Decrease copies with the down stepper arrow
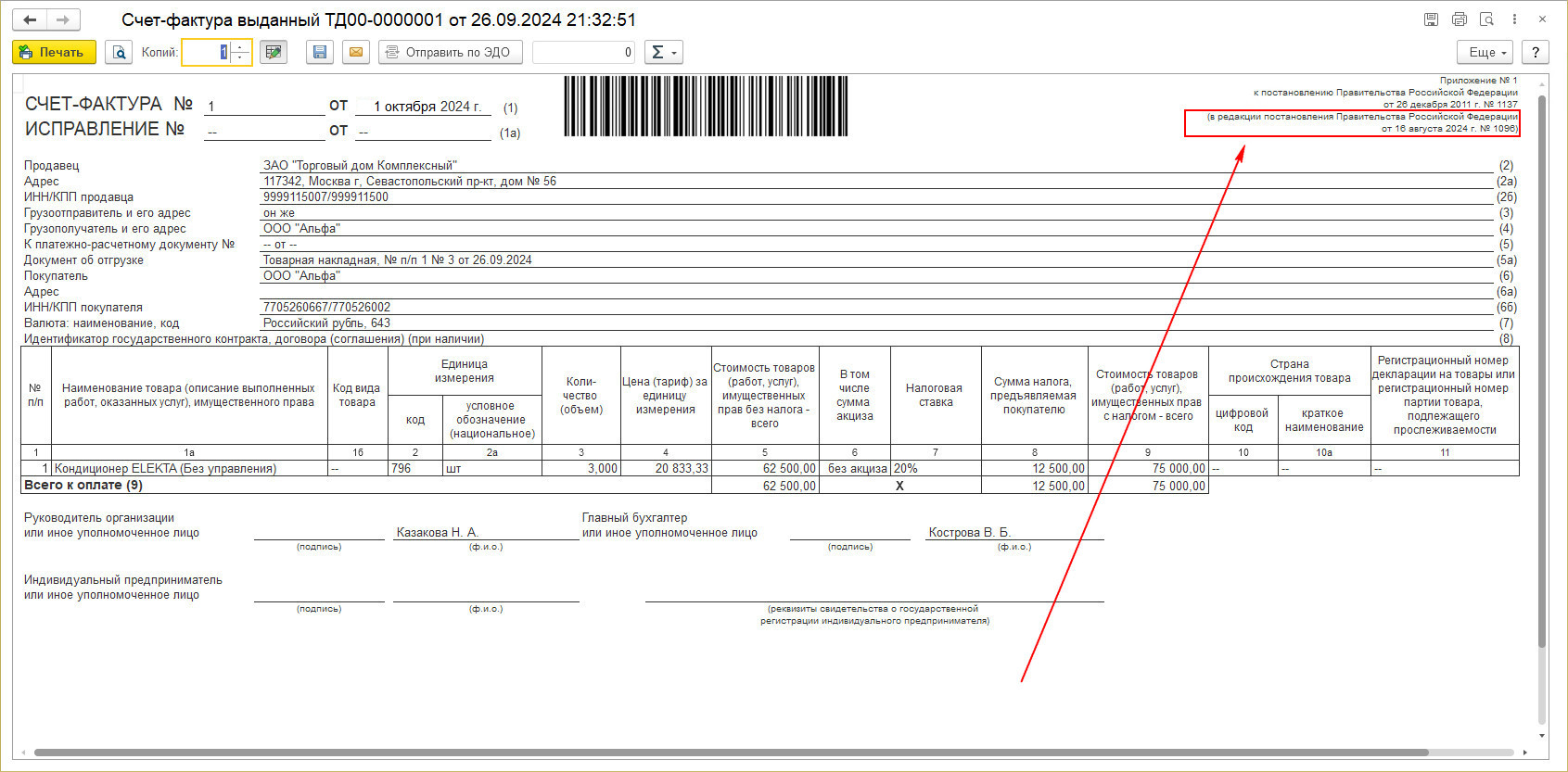Viewport: 1568px width, 772px height. tap(240, 58)
